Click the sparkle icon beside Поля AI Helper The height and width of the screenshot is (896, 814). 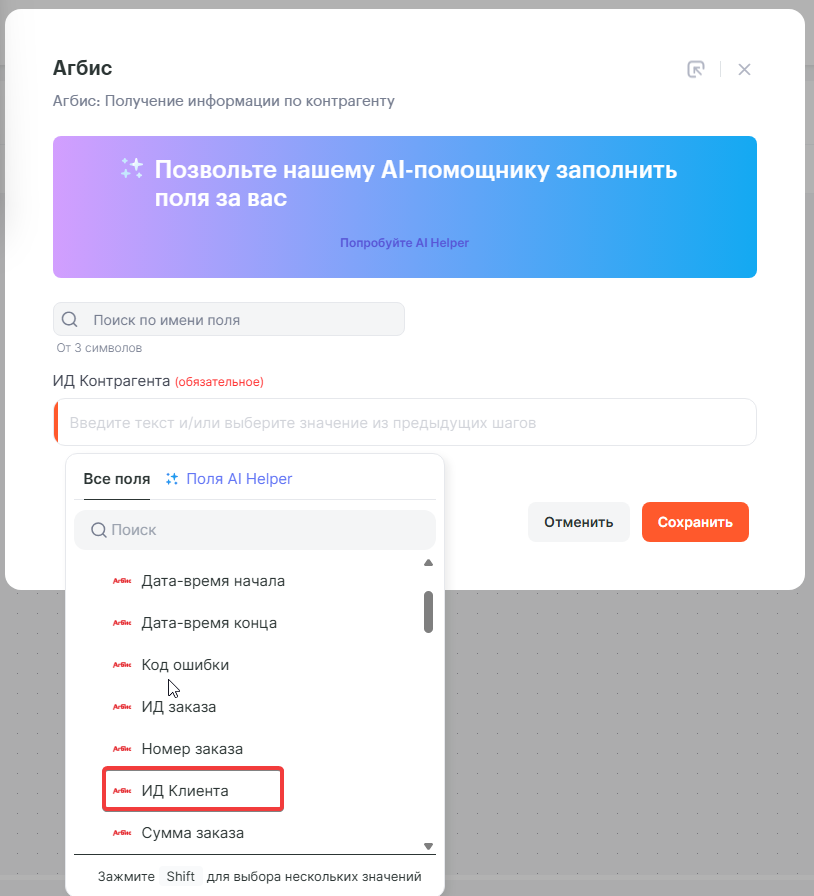(172, 479)
